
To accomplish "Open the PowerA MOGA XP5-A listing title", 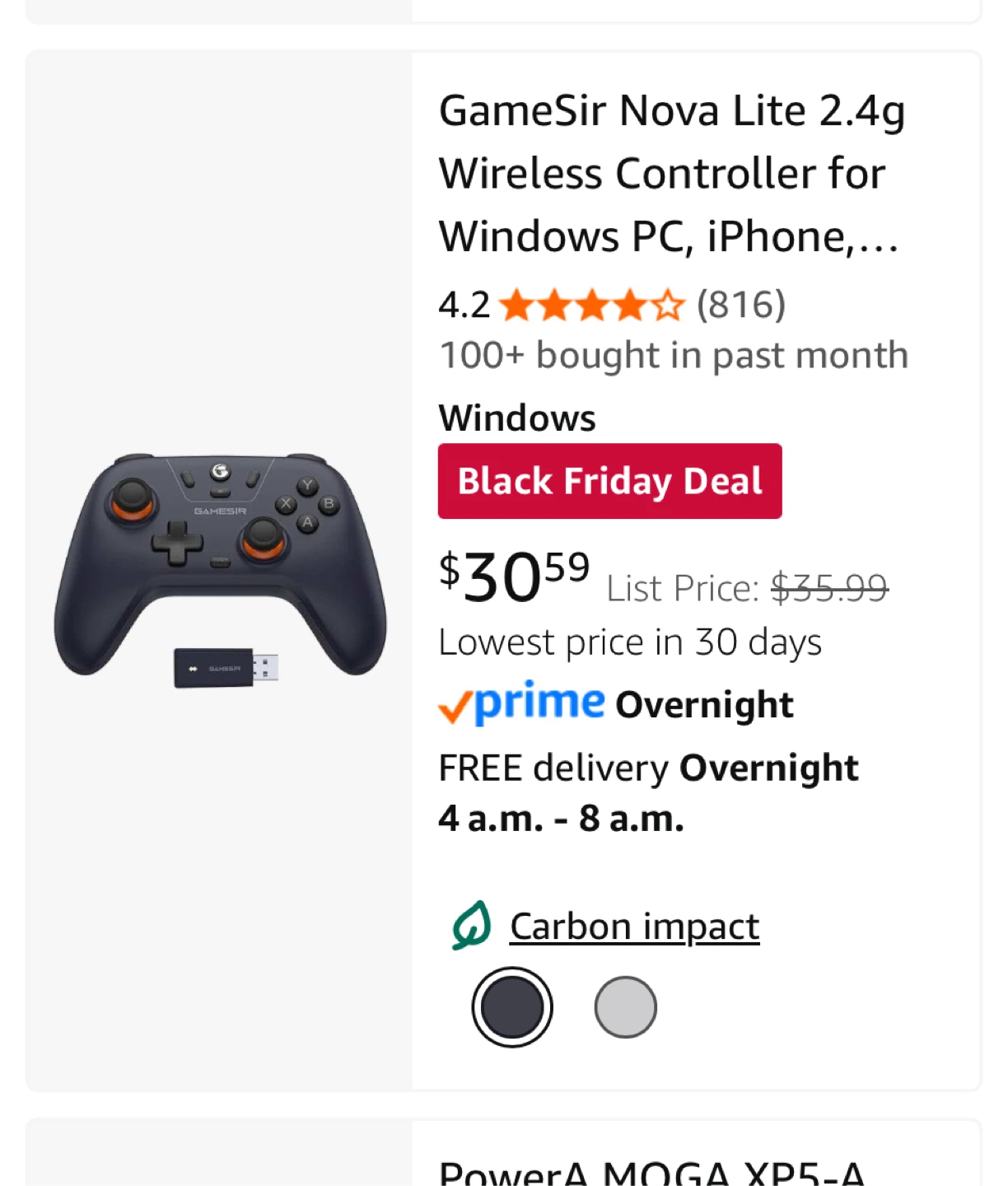I will [x=651, y=1171].
